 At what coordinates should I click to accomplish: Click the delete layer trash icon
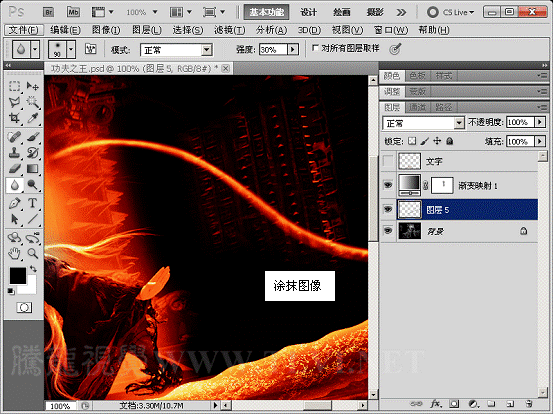[528, 403]
